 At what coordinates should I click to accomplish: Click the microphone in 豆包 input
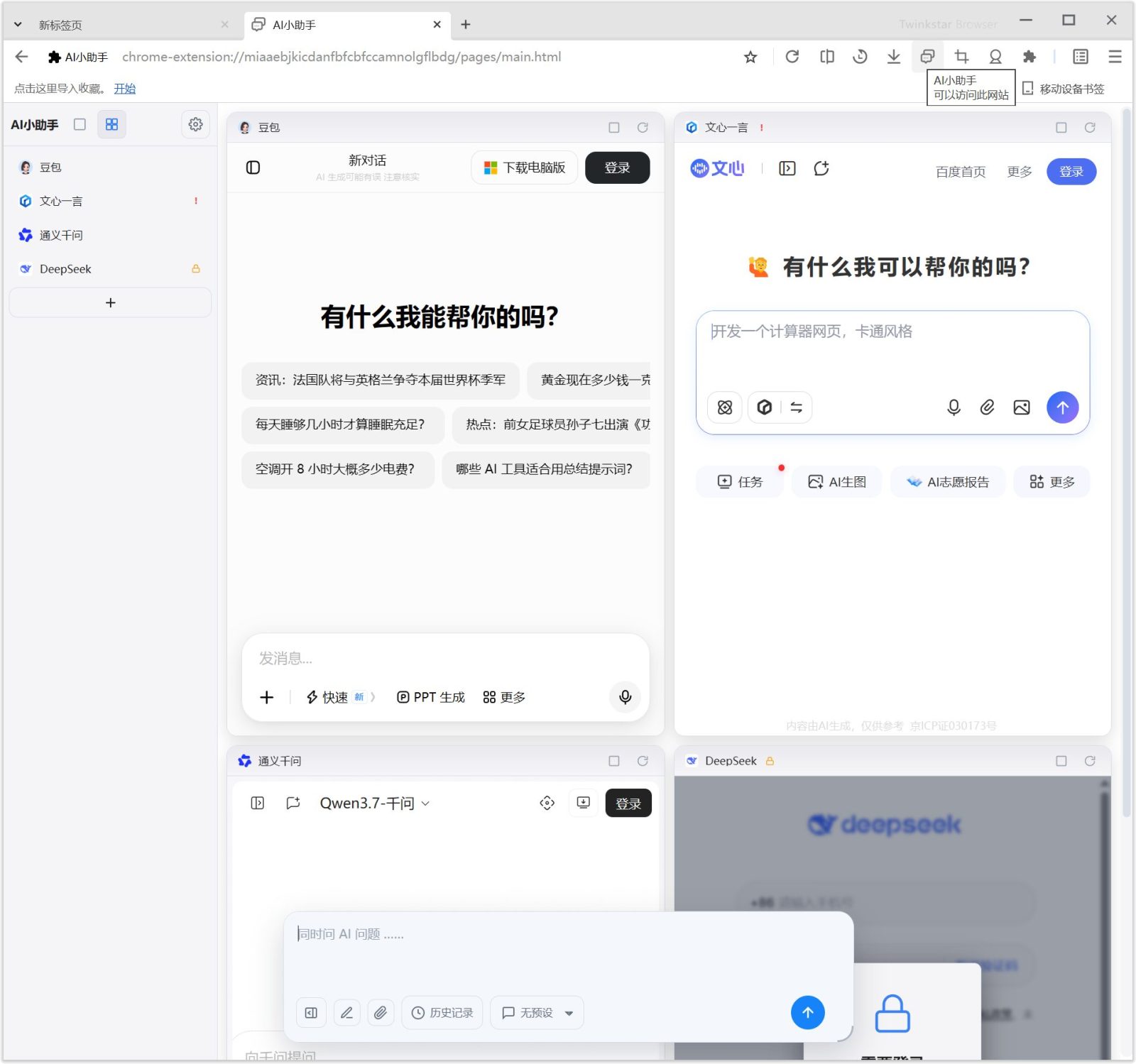coord(625,697)
